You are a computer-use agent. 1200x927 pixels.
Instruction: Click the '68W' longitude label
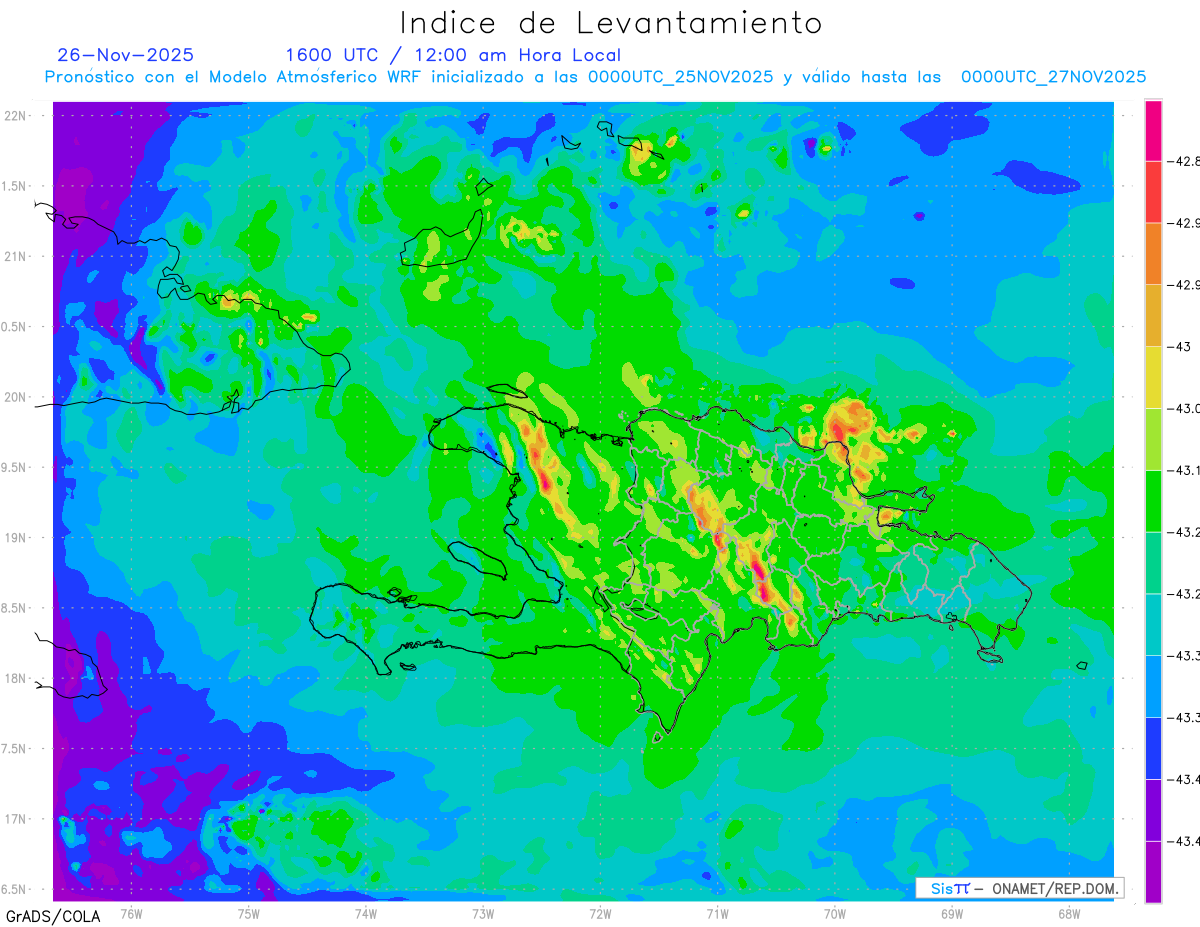[x=1069, y=913]
